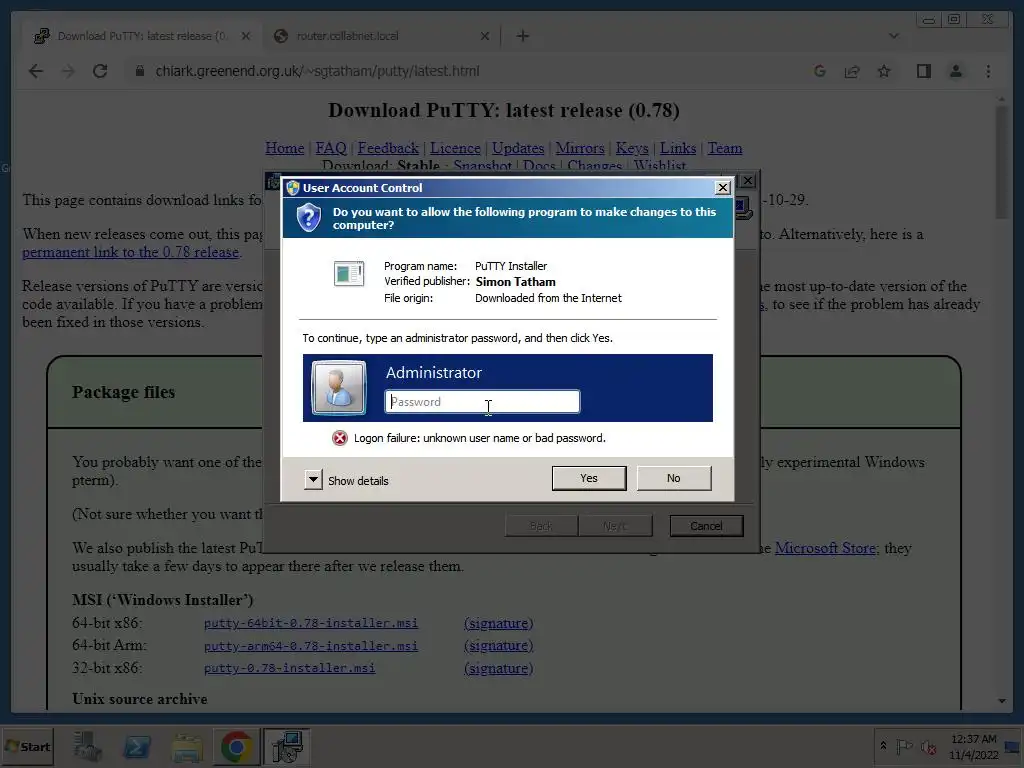Select the Administrator account picture
1024x768 pixels.
(338, 388)
